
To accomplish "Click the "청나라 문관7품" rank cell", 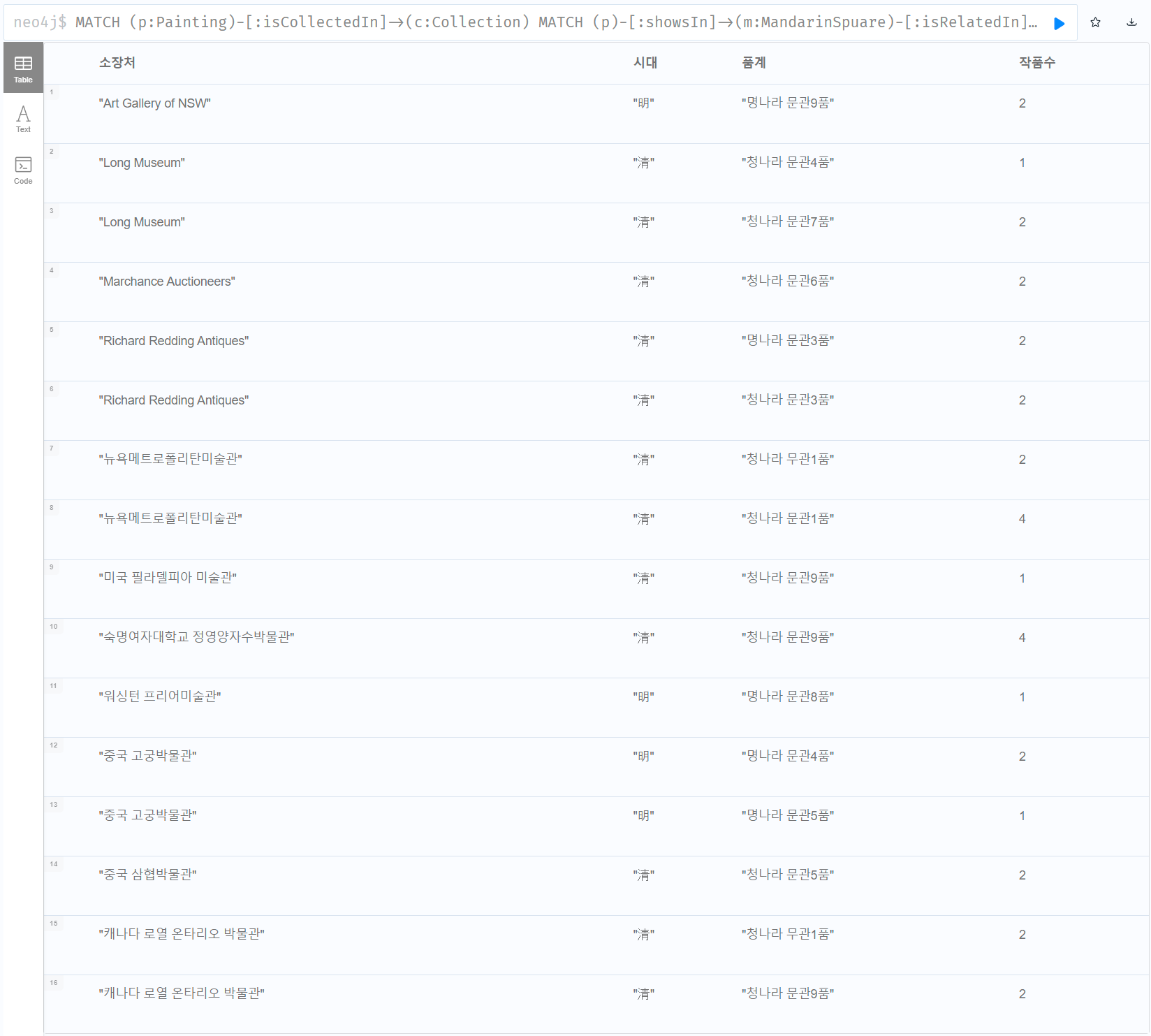I will click(787, 222).
